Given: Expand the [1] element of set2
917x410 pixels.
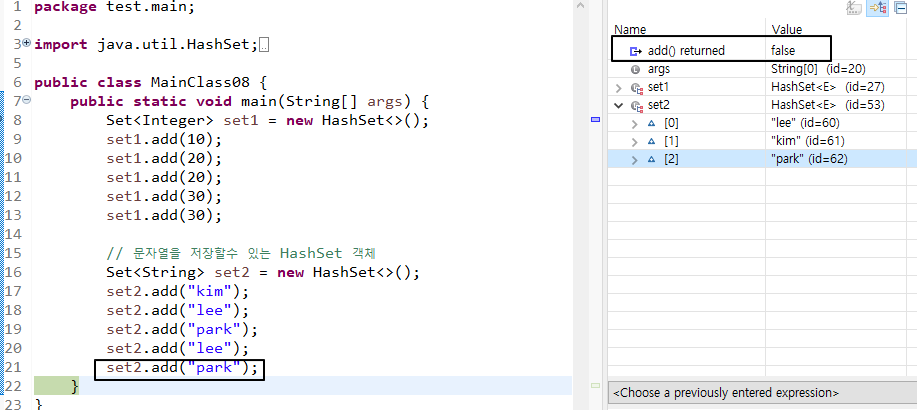Looking at the screenshot, I should (x=635, y=141).
